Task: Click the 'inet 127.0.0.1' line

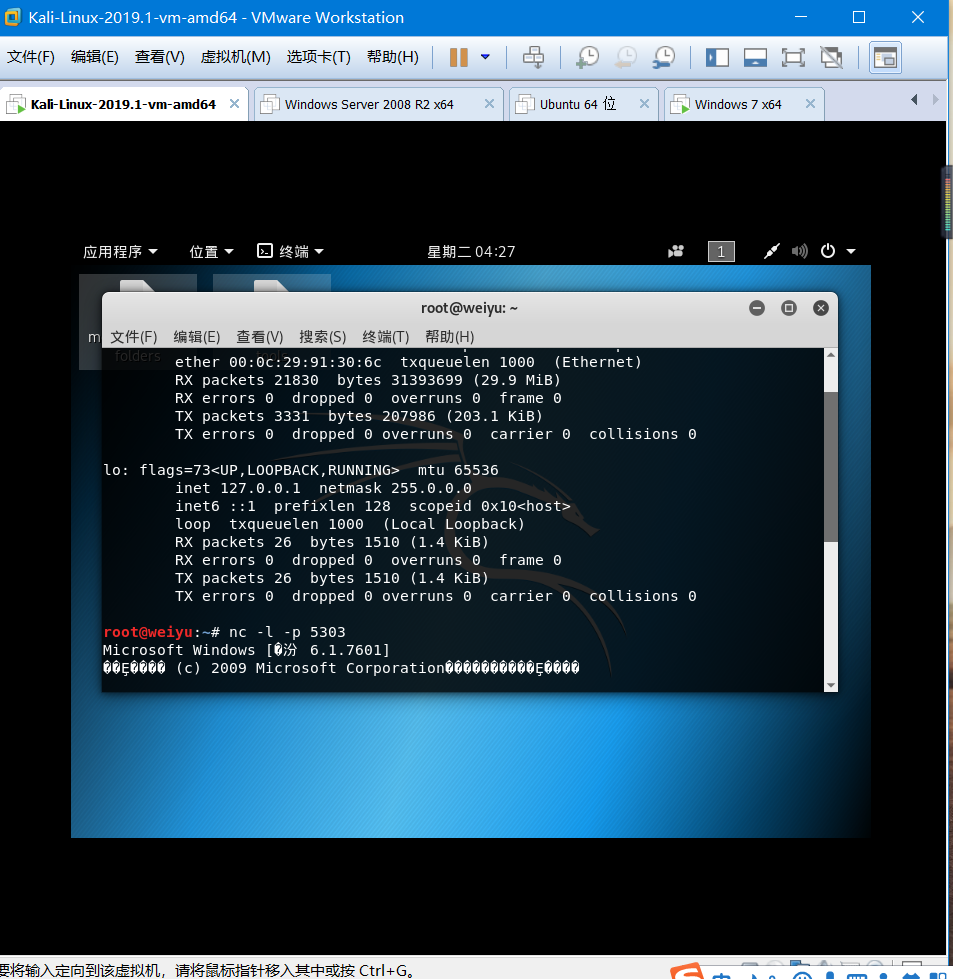Action: 323,488
